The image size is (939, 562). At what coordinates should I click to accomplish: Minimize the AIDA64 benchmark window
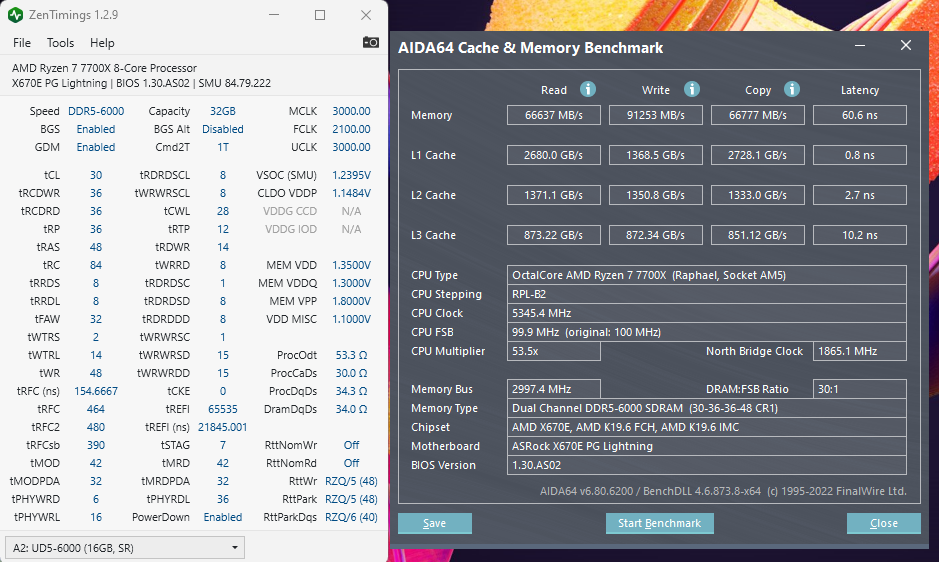(x=860, y=46)
